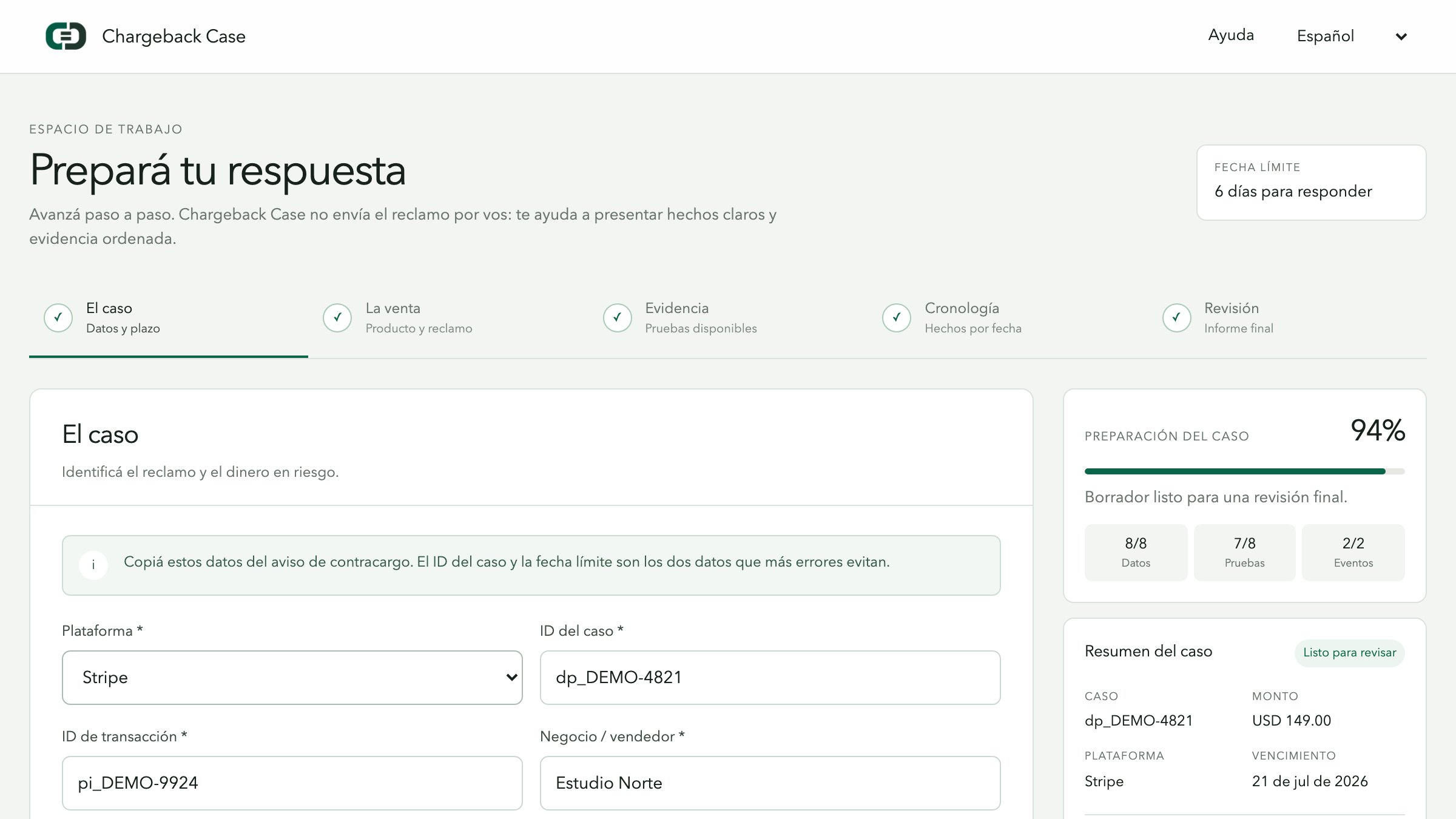Click the 2/2 Eventos stat tile
The width and height of the screenshot is (1456, 819).
[1353, 552]
